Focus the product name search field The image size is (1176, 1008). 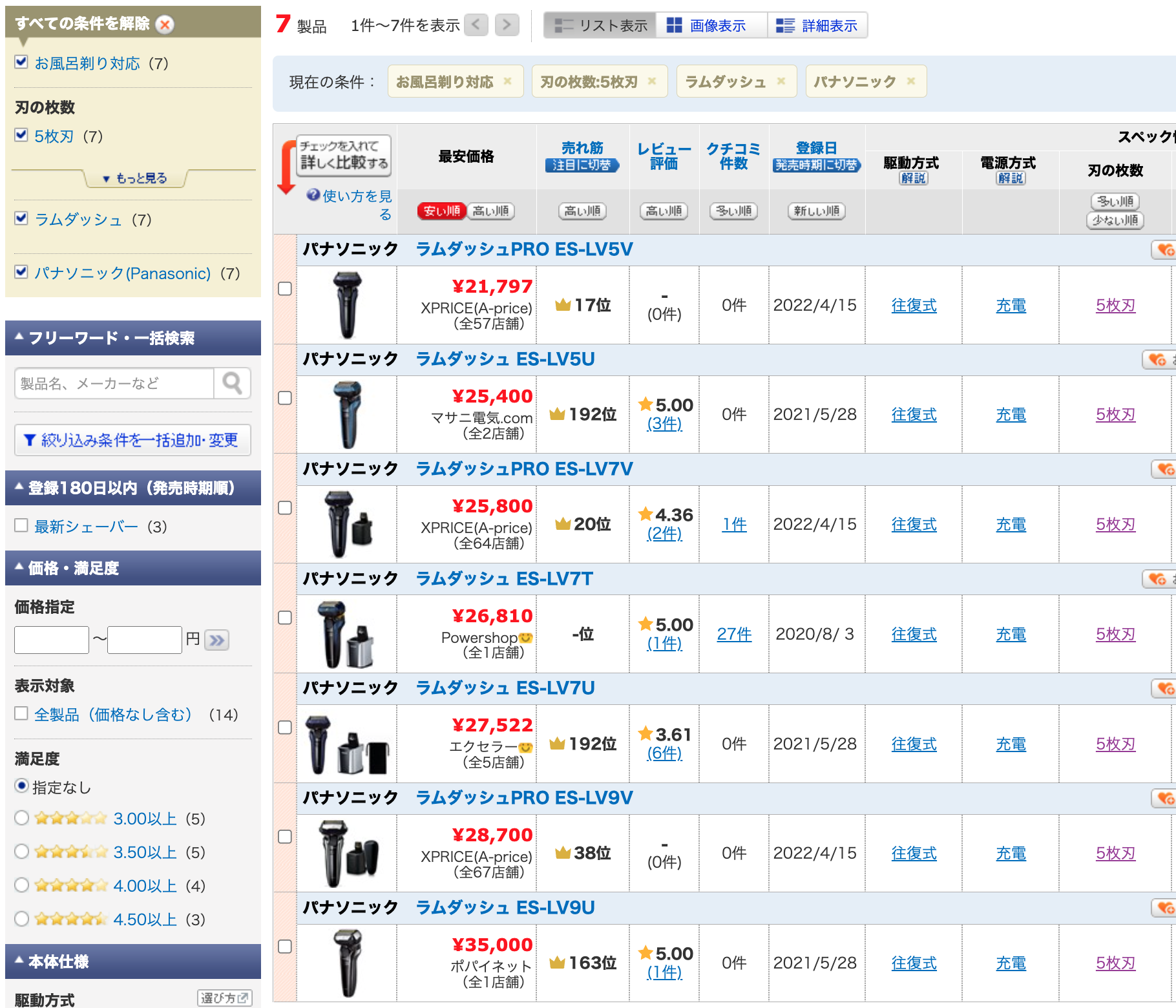(x=114, y=383)
